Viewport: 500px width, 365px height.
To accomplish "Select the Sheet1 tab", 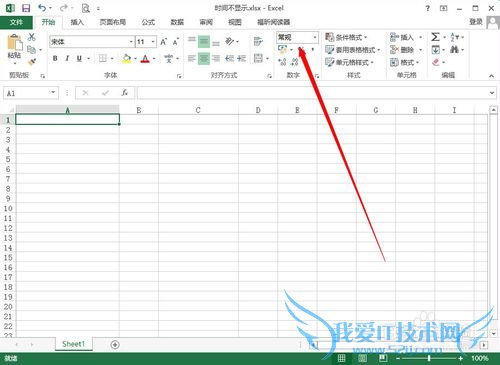I will (74, 344).
